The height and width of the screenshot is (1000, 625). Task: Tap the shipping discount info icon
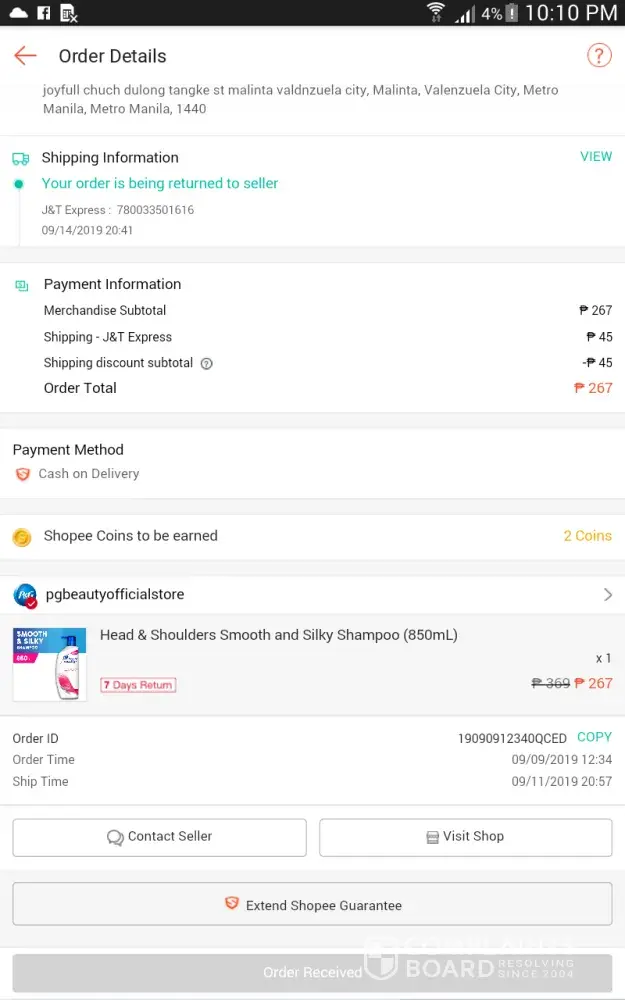click(x=207, y=364)
